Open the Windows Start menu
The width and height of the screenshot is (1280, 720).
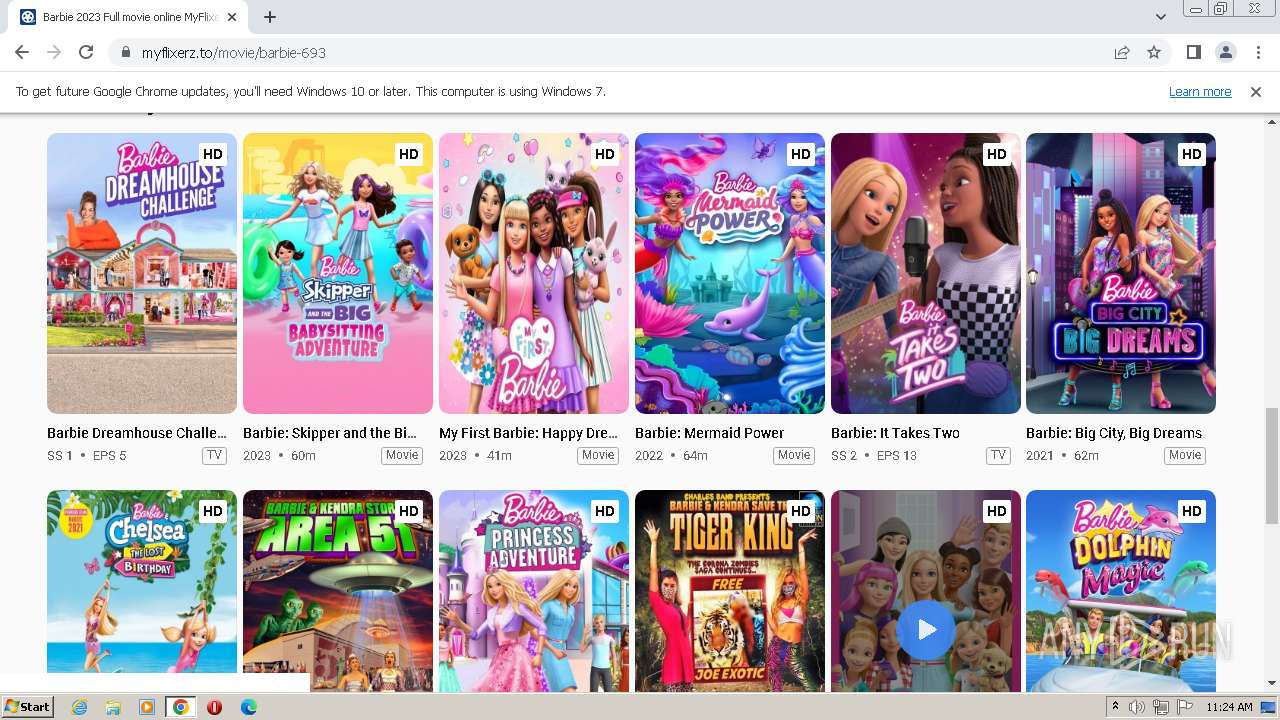point(27,707)
